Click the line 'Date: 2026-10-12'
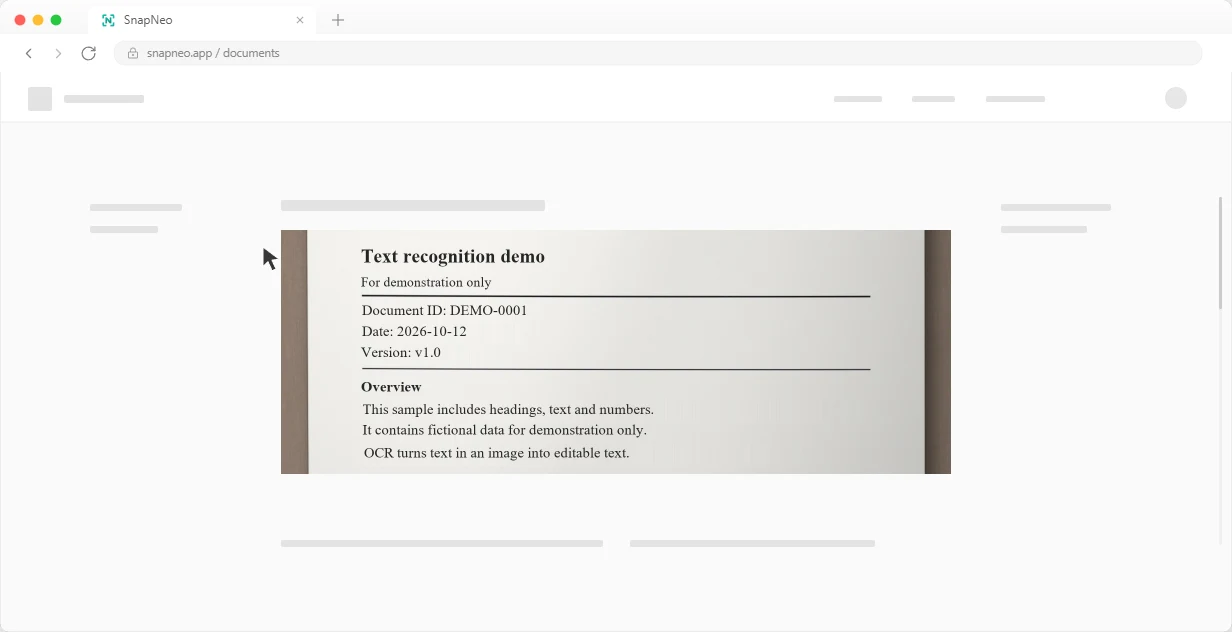The image size is (1232, 632). point(414,331)
